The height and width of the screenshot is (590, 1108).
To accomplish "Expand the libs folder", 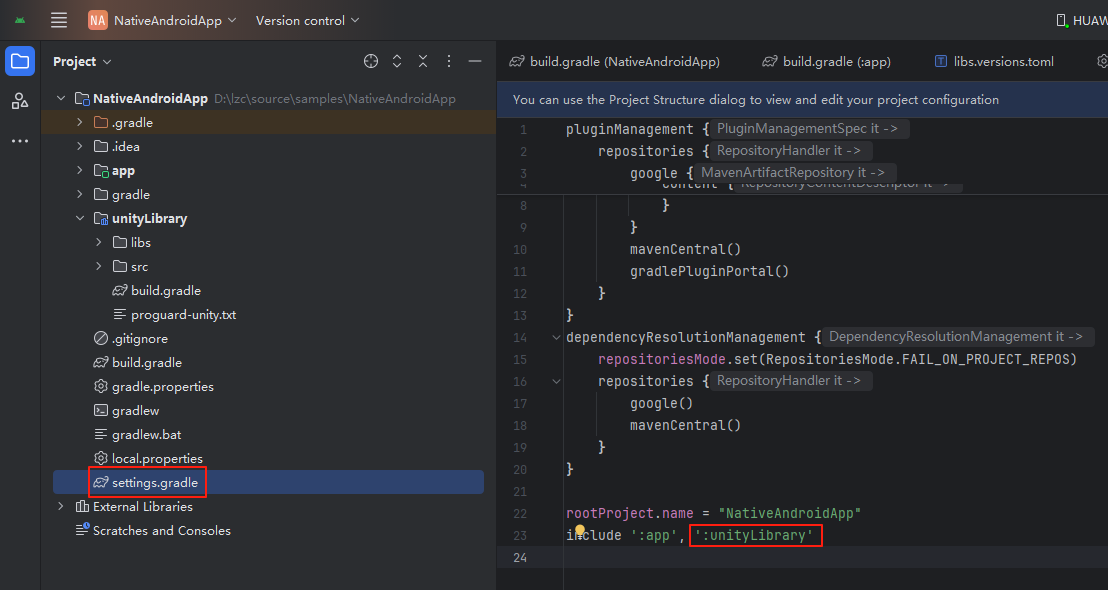I will click(x=99, y=242).
